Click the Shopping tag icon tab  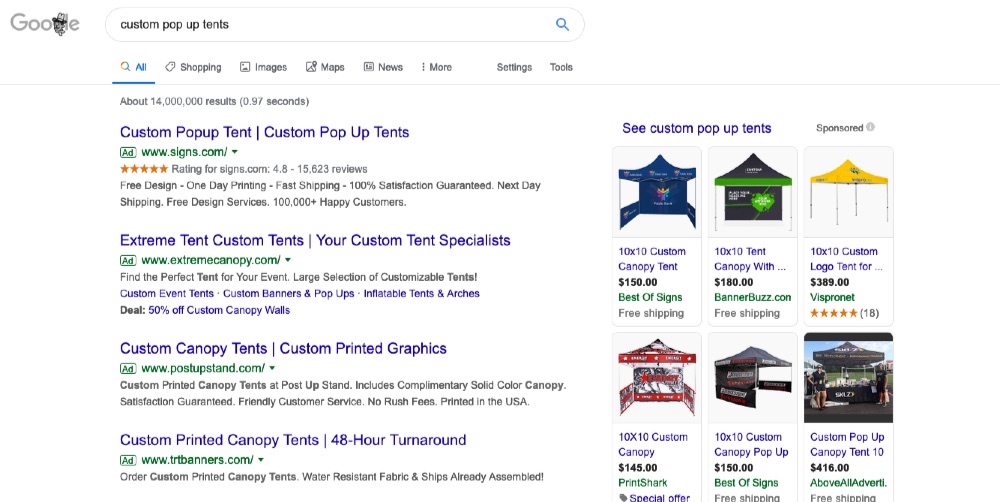coord(193,67)
